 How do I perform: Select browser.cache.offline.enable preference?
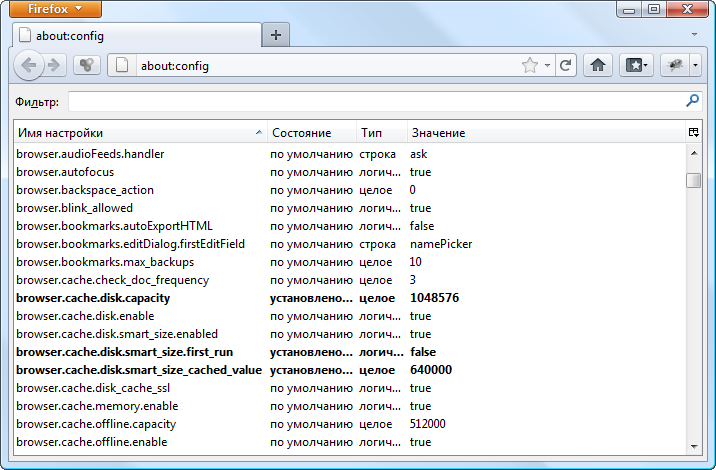(x=350, y=442)
